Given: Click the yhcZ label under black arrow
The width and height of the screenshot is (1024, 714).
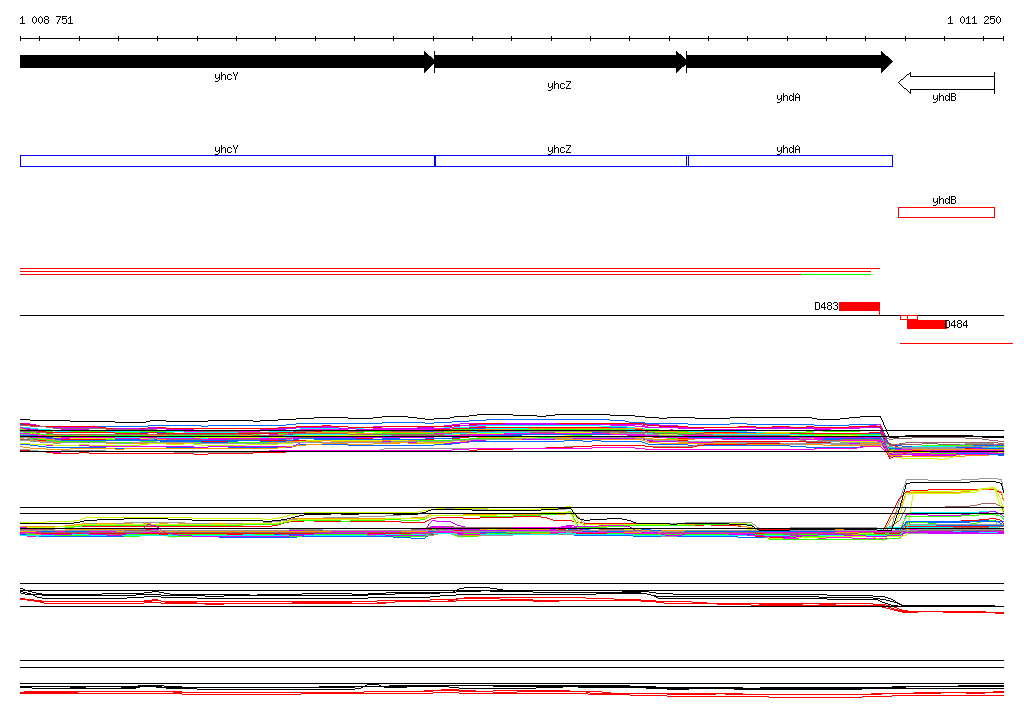Looking at the screenshot, I should 559,86.
